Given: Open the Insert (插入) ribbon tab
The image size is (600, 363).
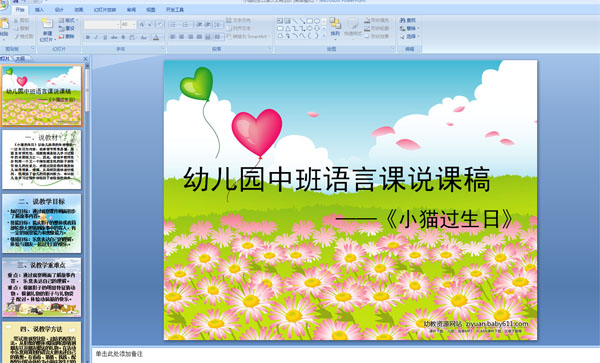Looking at the screenshot, I should (39, 10).
